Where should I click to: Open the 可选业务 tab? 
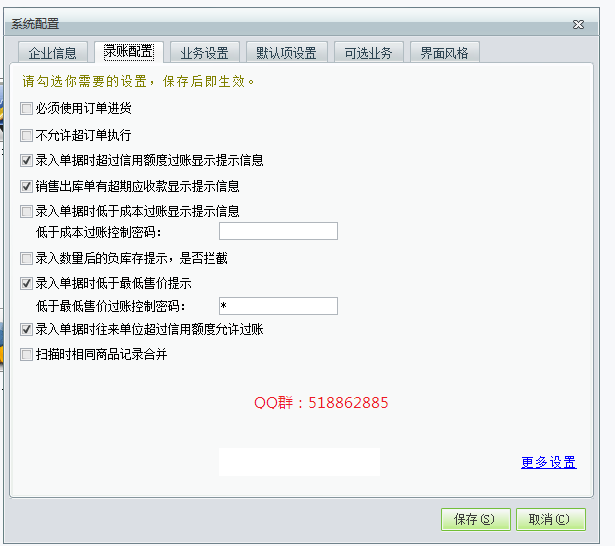pyautogui.click(x=368, y=53)
